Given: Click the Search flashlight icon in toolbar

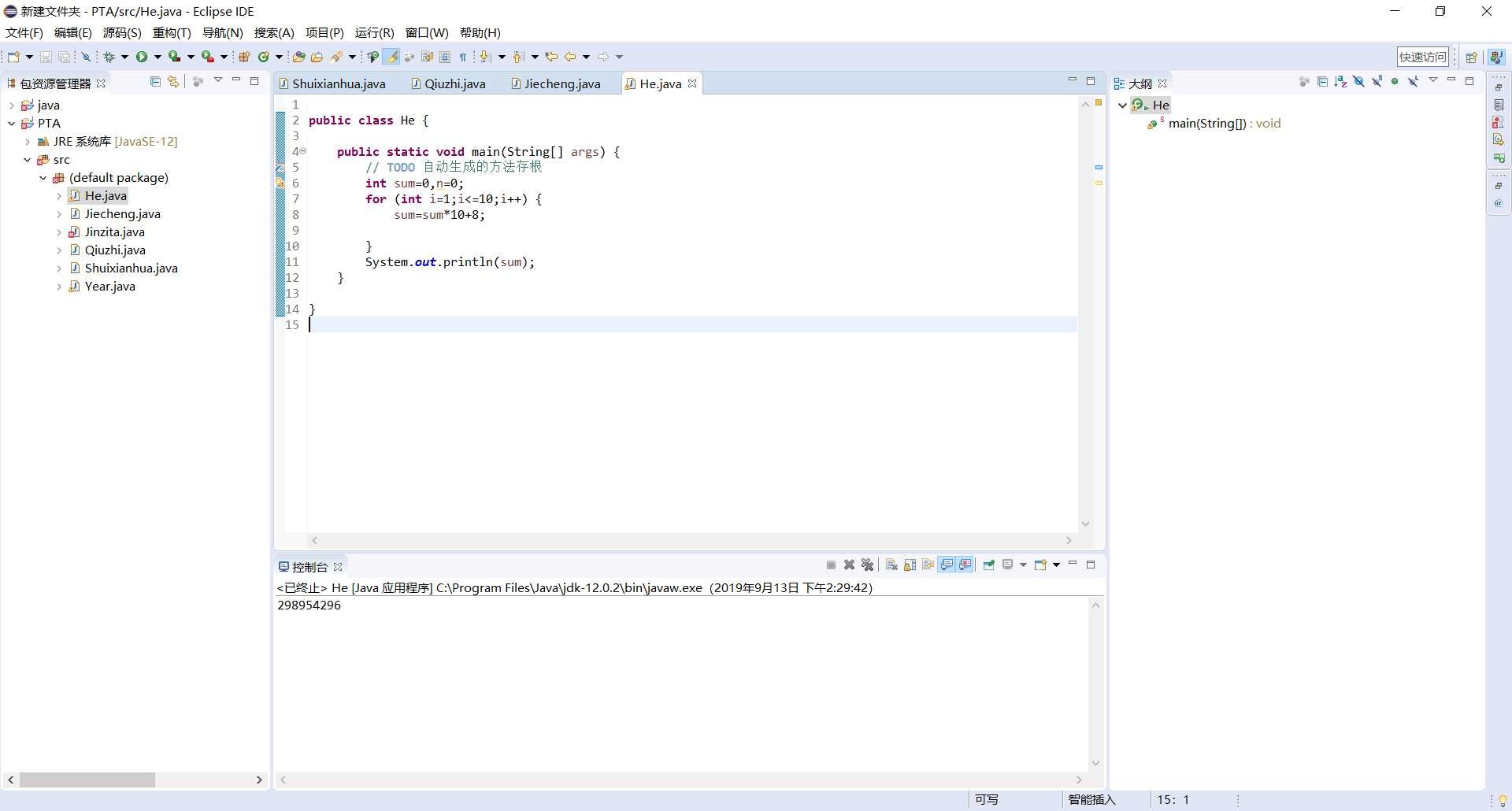Looking at the screenshot, I should (x=337, y=57).
